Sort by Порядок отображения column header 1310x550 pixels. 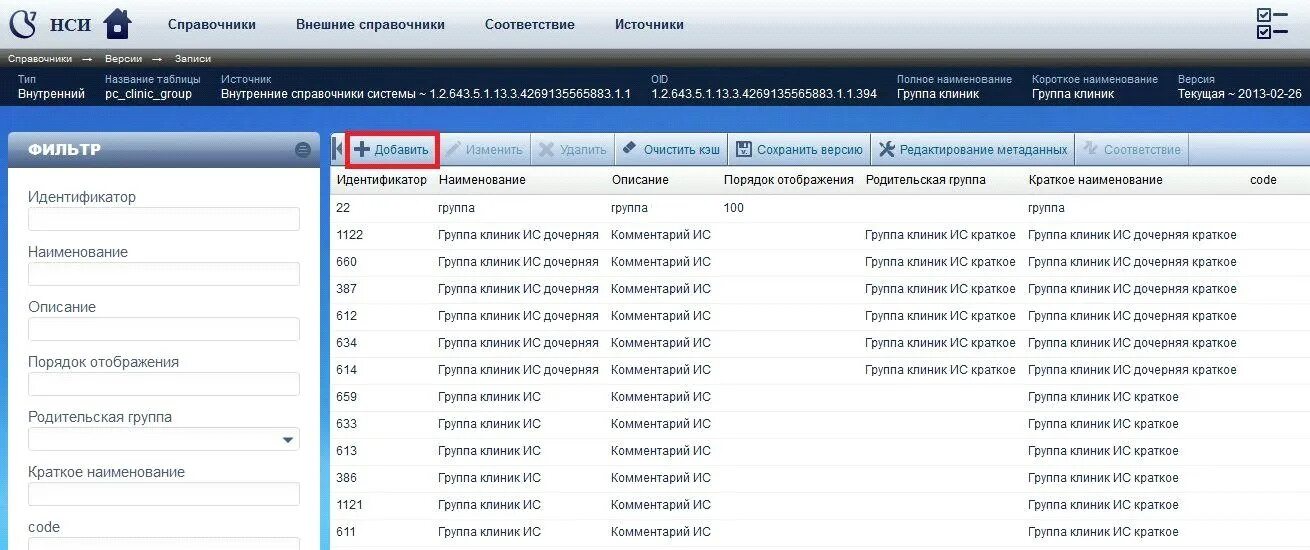coord(789,180)
